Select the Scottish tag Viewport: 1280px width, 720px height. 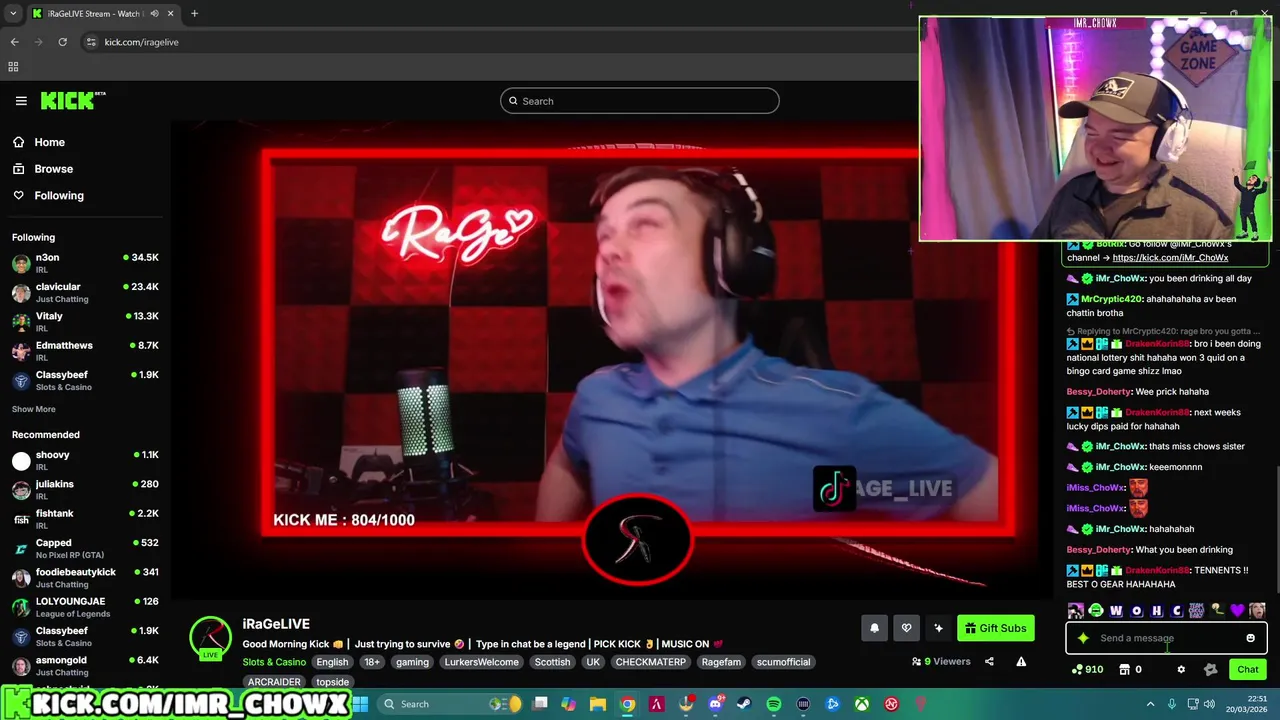pos(552,662)
